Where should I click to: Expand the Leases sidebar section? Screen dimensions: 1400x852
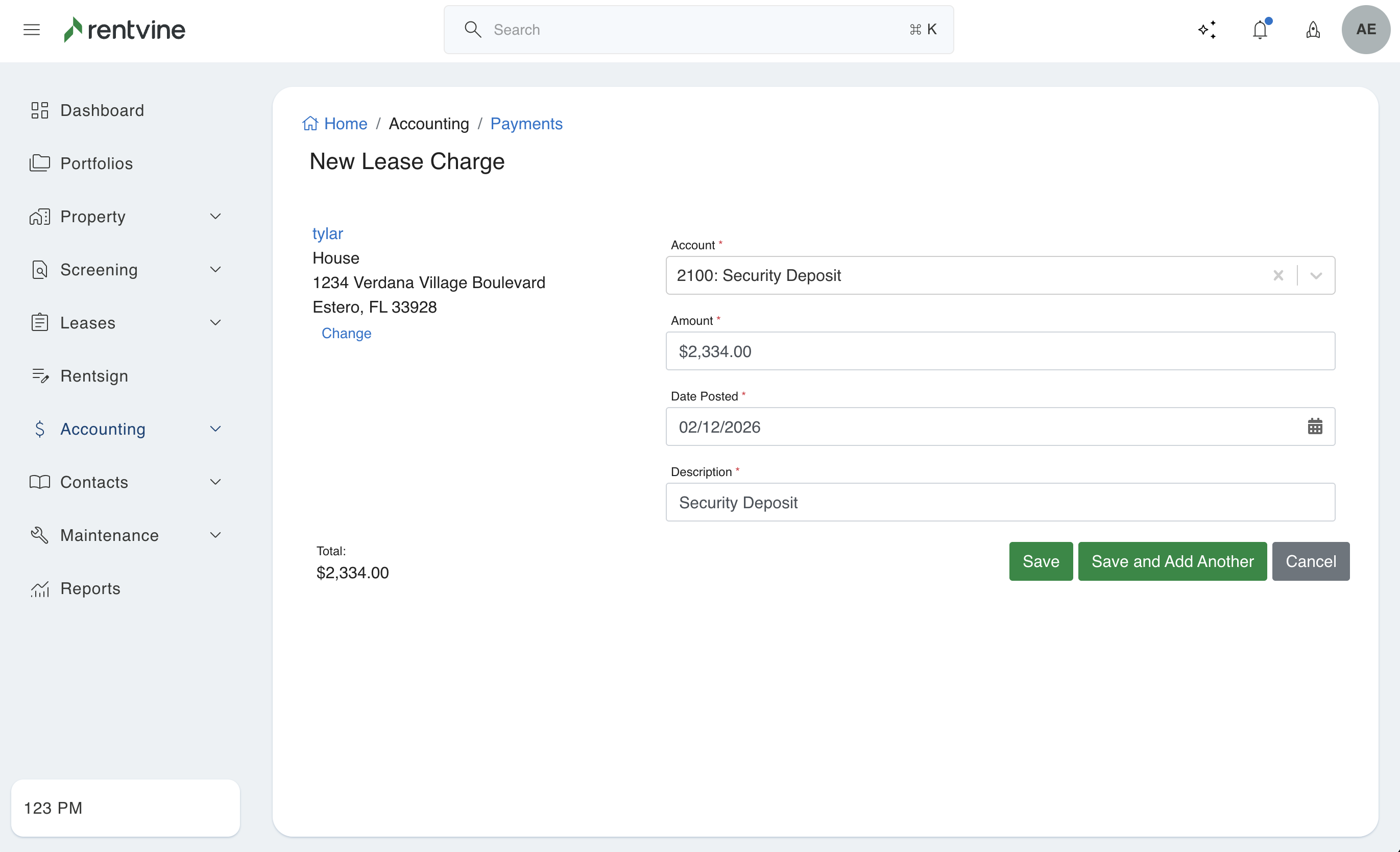click(x=215, y=323)
